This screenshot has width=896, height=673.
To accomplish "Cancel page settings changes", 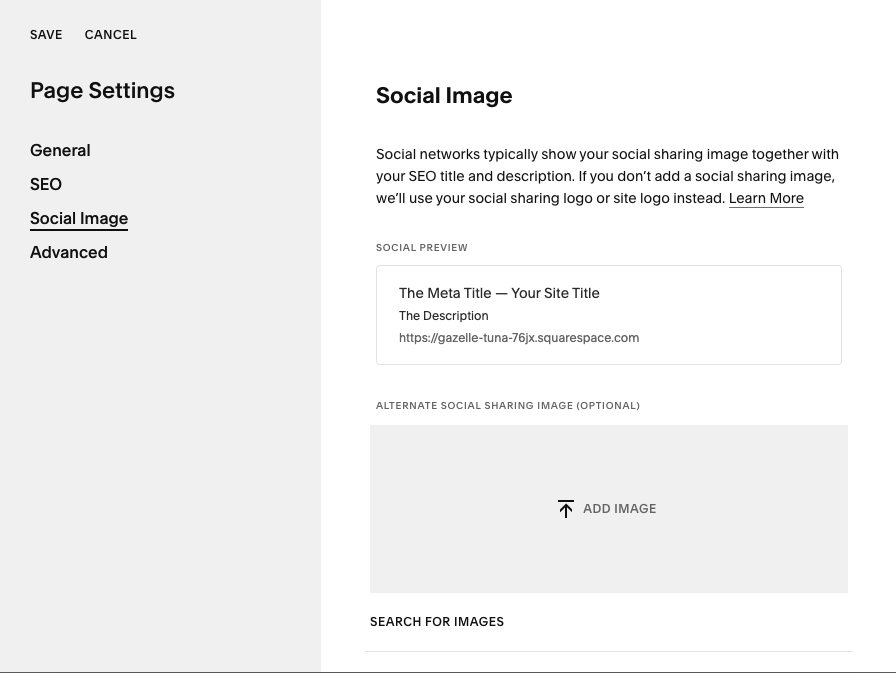I will [x=111, y=35].
